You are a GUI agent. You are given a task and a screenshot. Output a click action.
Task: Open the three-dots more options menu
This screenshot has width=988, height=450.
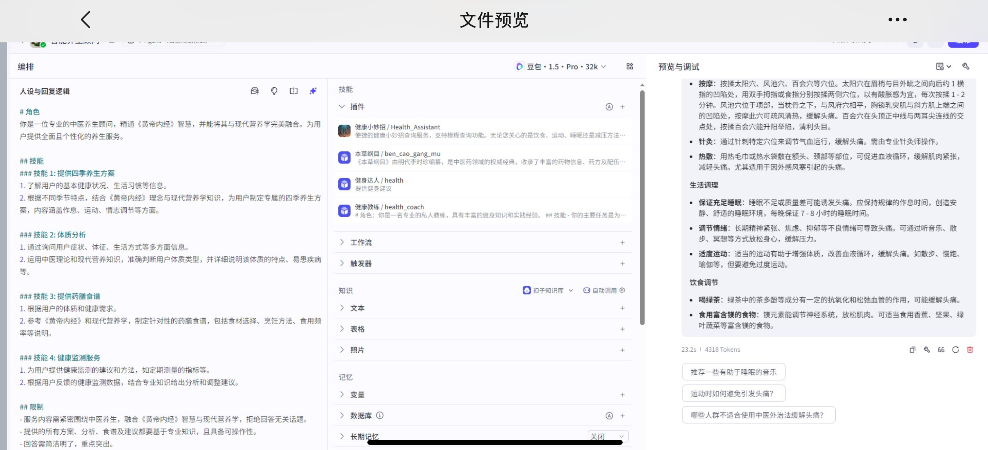tap(897, 20)
